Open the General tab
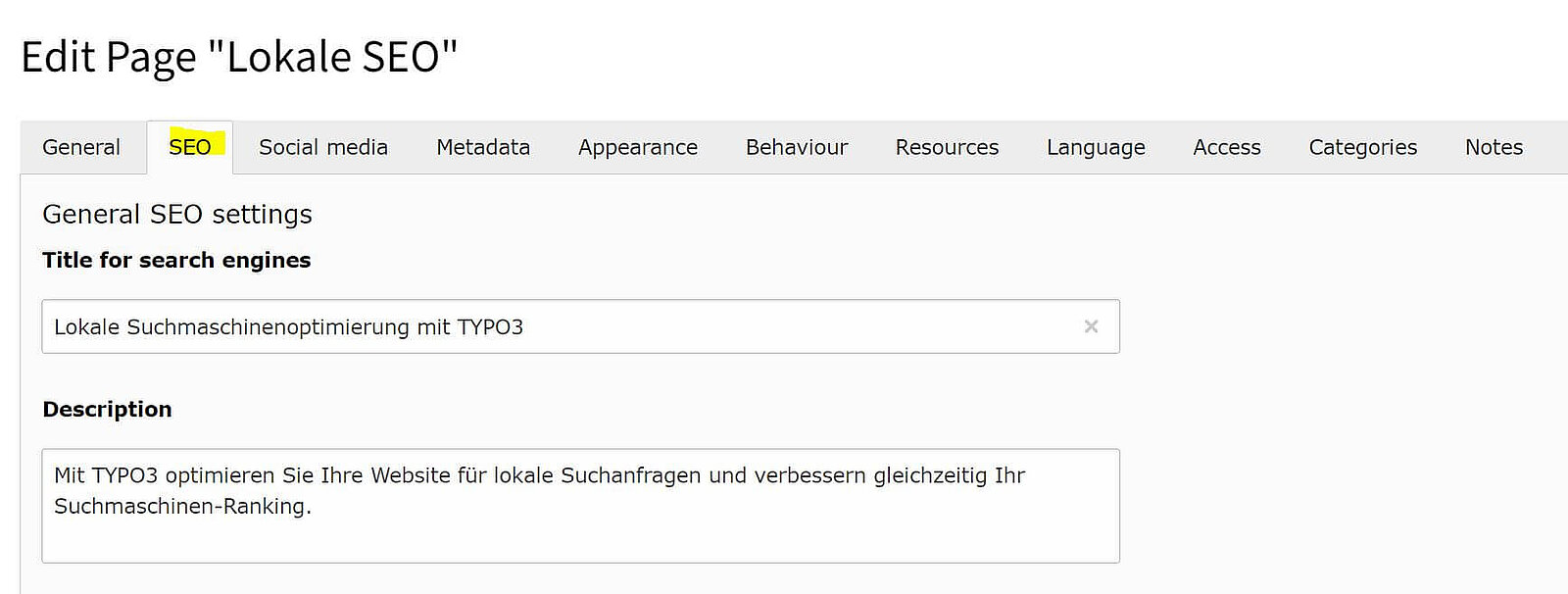This screenshot has height=594, width=1568. 81,147
